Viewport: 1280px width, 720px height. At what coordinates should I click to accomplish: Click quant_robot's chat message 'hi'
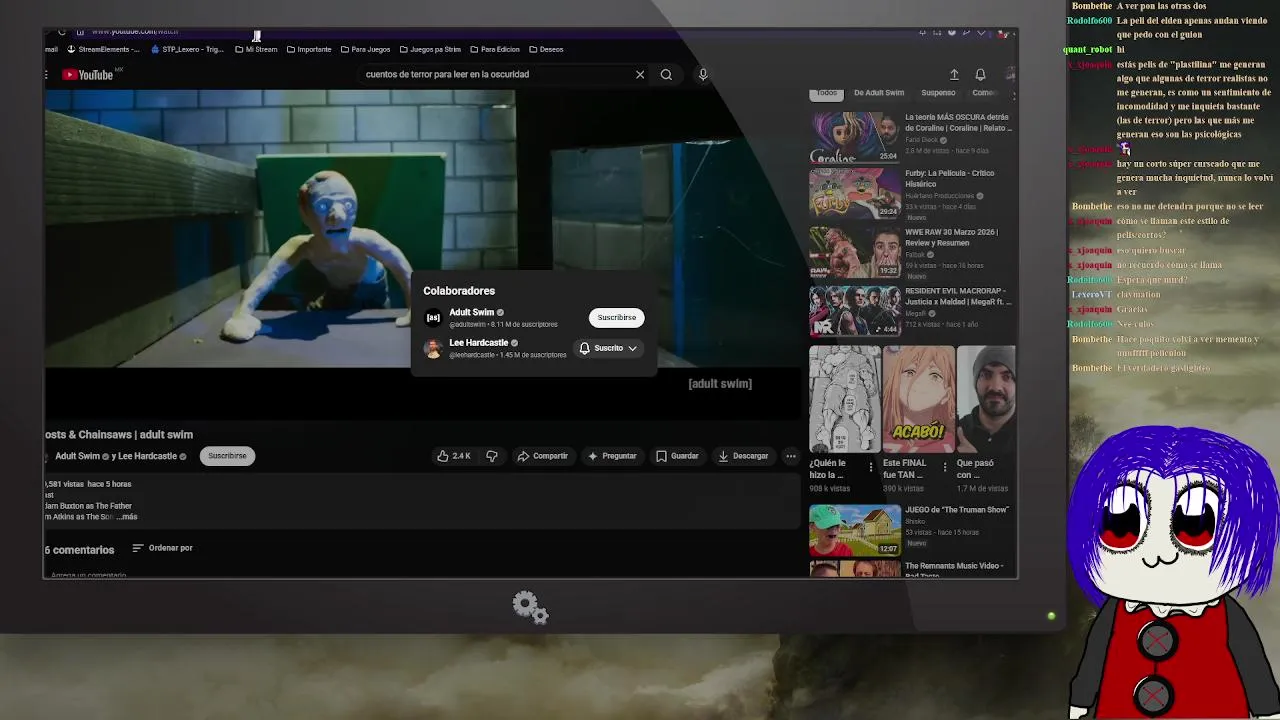[1121, 49]
